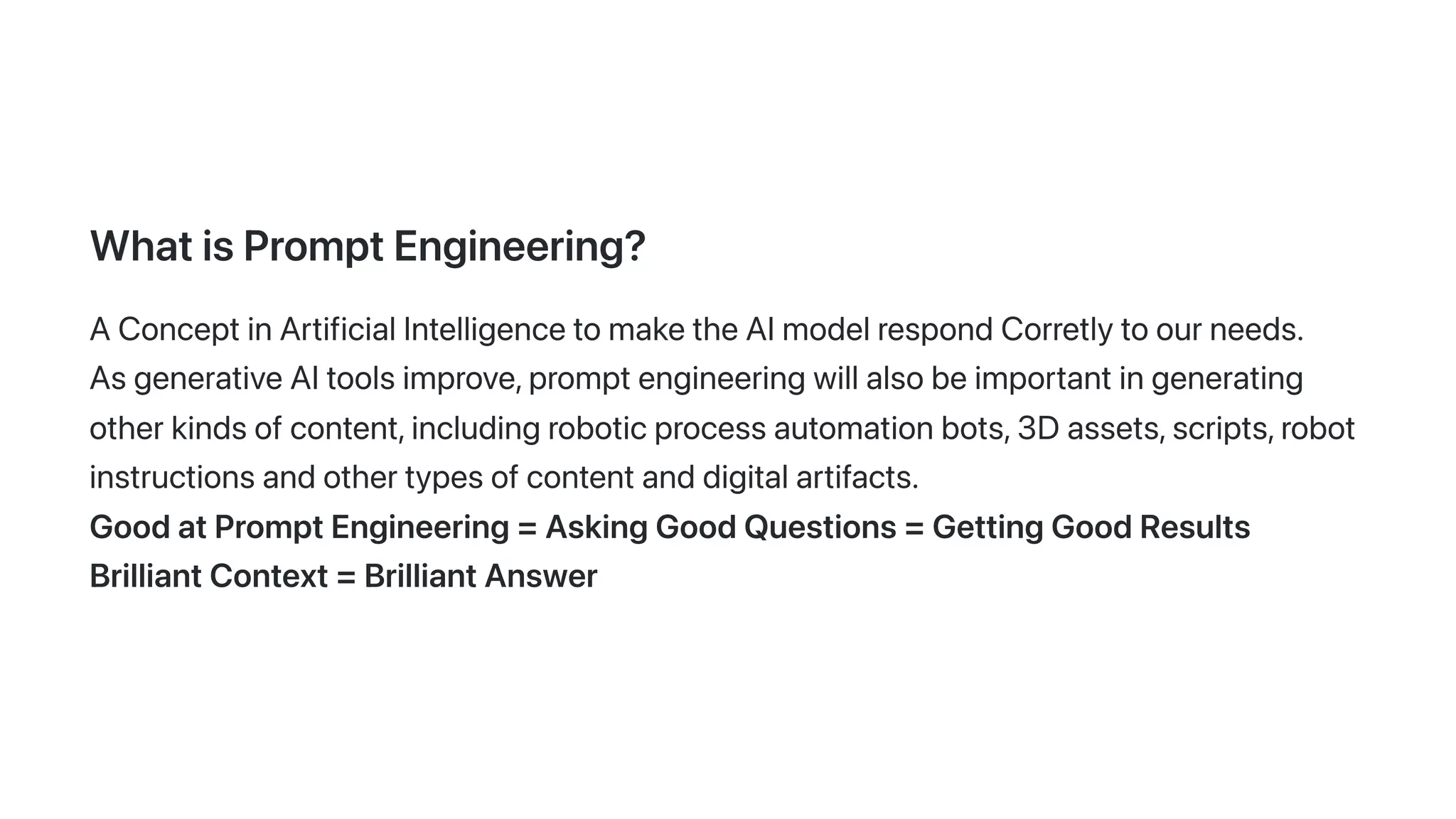
Task: Click "other kinds of content" text
Action: [245, 429]
